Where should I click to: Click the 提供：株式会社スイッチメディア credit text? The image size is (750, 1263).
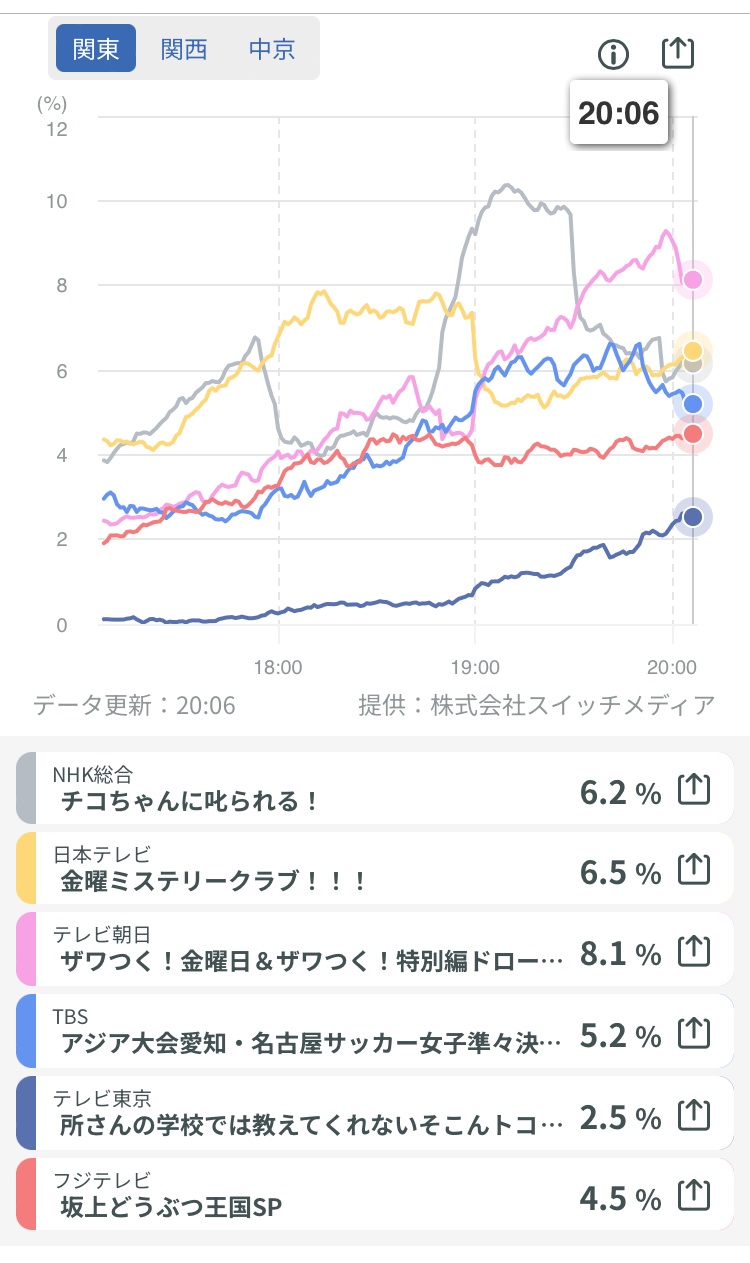(x=537, y=705)
